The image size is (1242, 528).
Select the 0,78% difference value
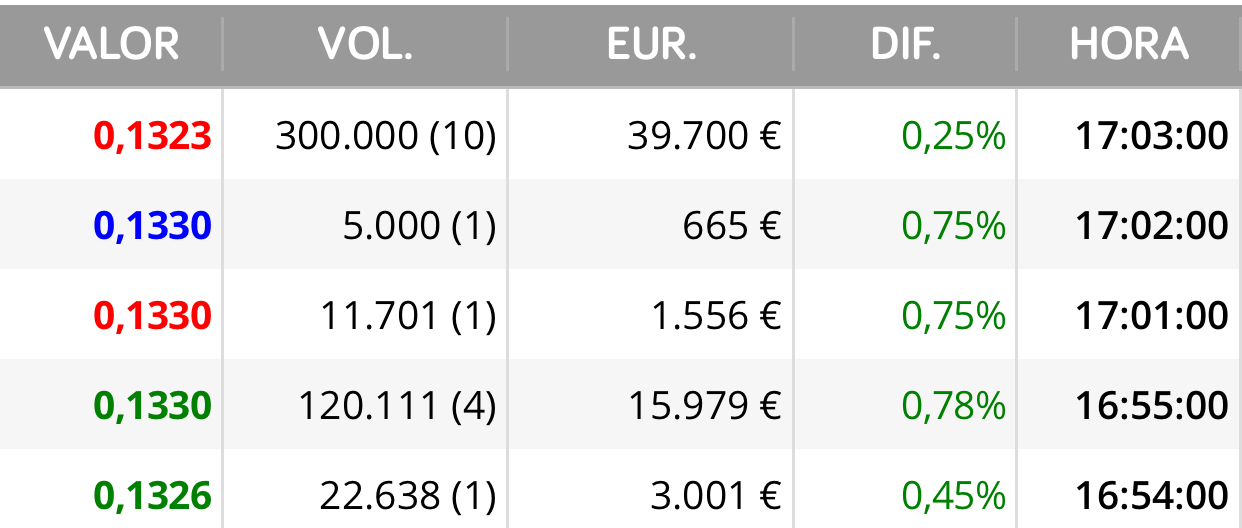[954, 406]
